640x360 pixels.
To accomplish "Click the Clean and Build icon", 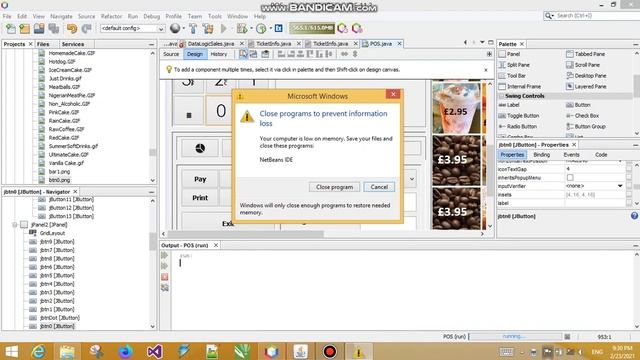I will click(208, 29).
